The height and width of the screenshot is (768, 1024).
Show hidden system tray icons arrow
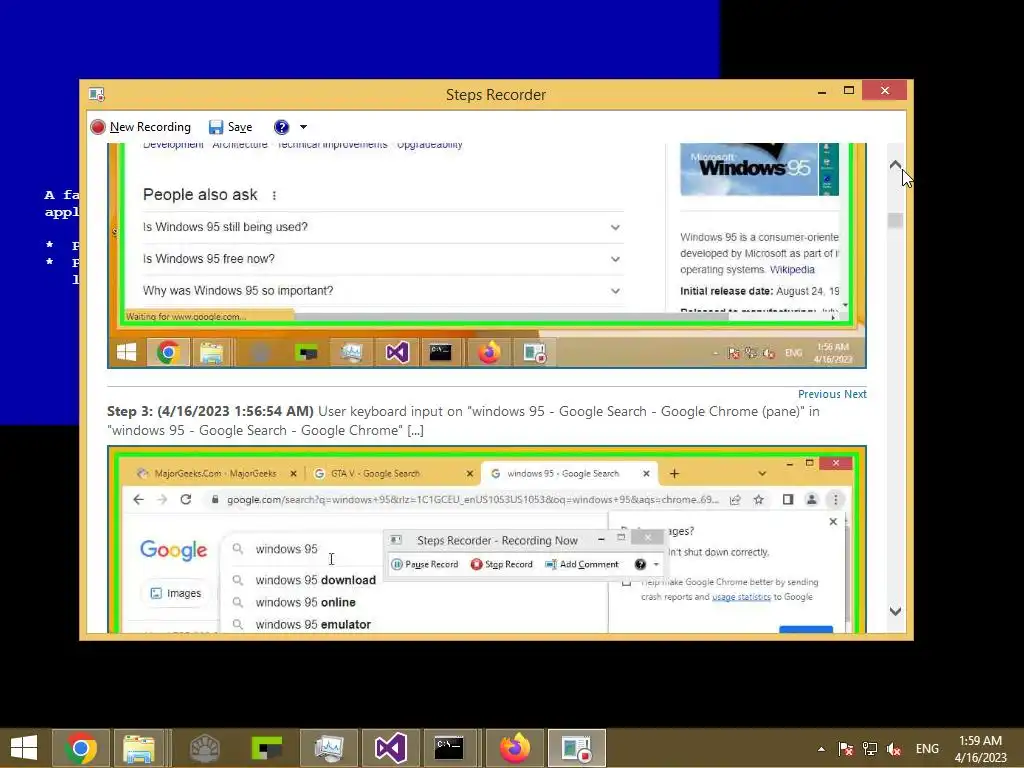click(821, 749)
